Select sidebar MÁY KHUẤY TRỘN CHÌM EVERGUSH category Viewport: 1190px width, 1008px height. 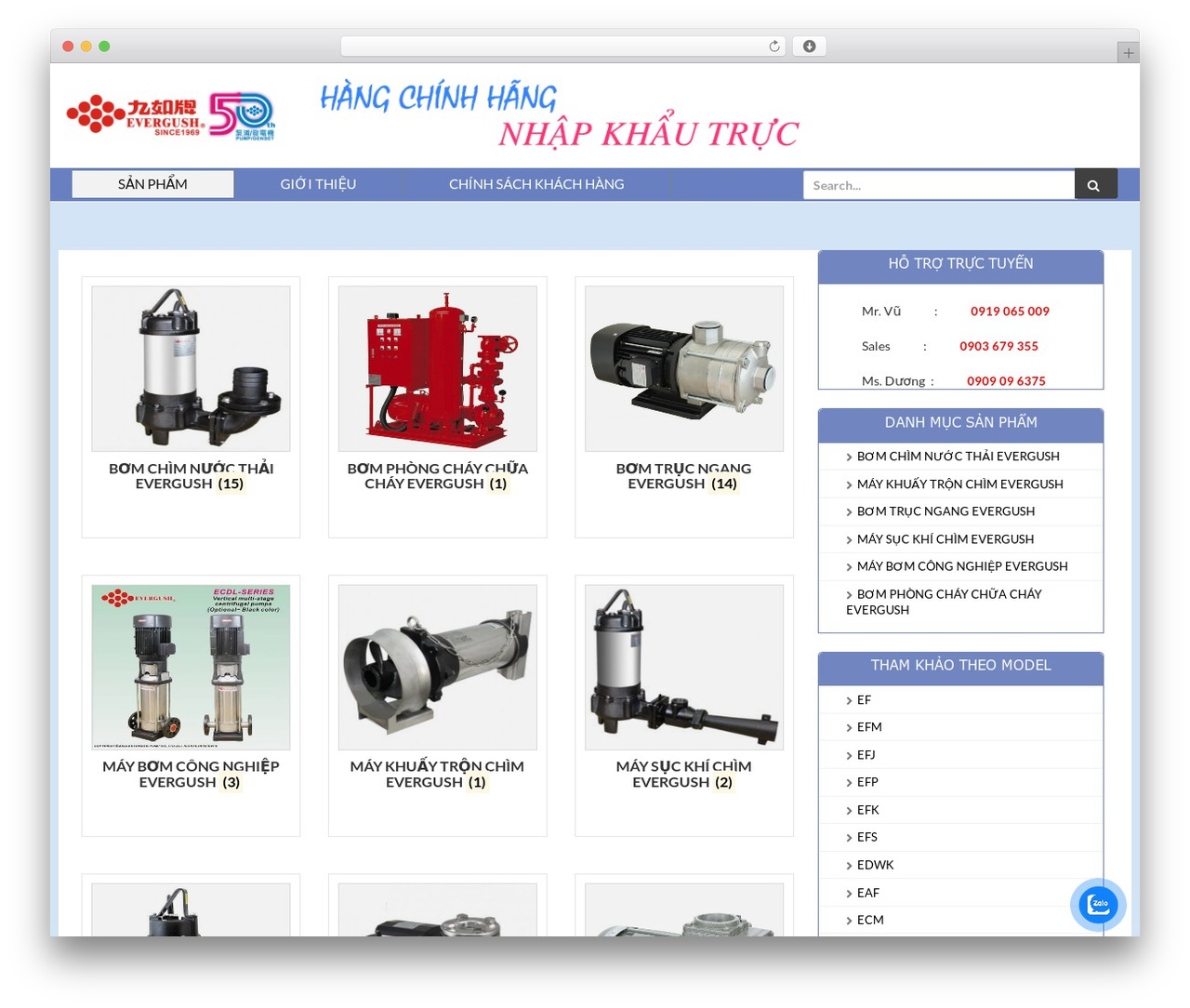(x=959, y=484)
